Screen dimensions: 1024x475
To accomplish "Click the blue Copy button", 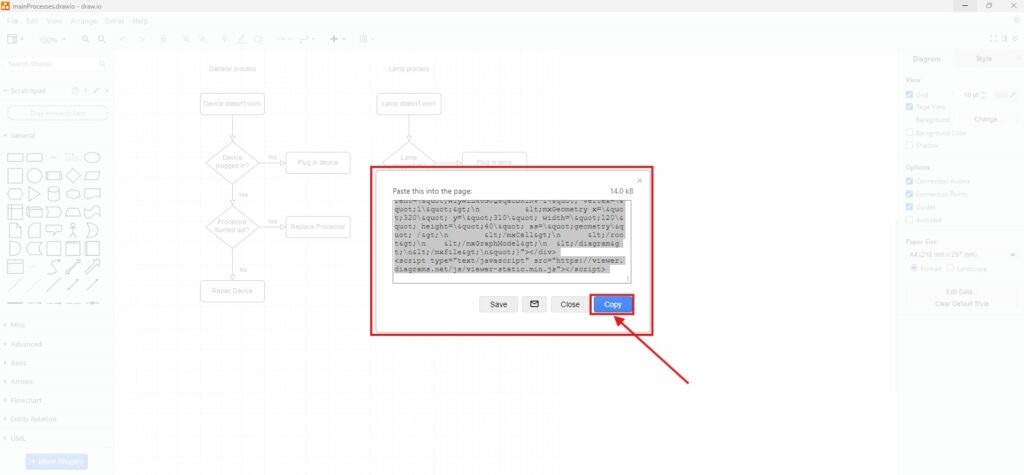I will point(612,304).
